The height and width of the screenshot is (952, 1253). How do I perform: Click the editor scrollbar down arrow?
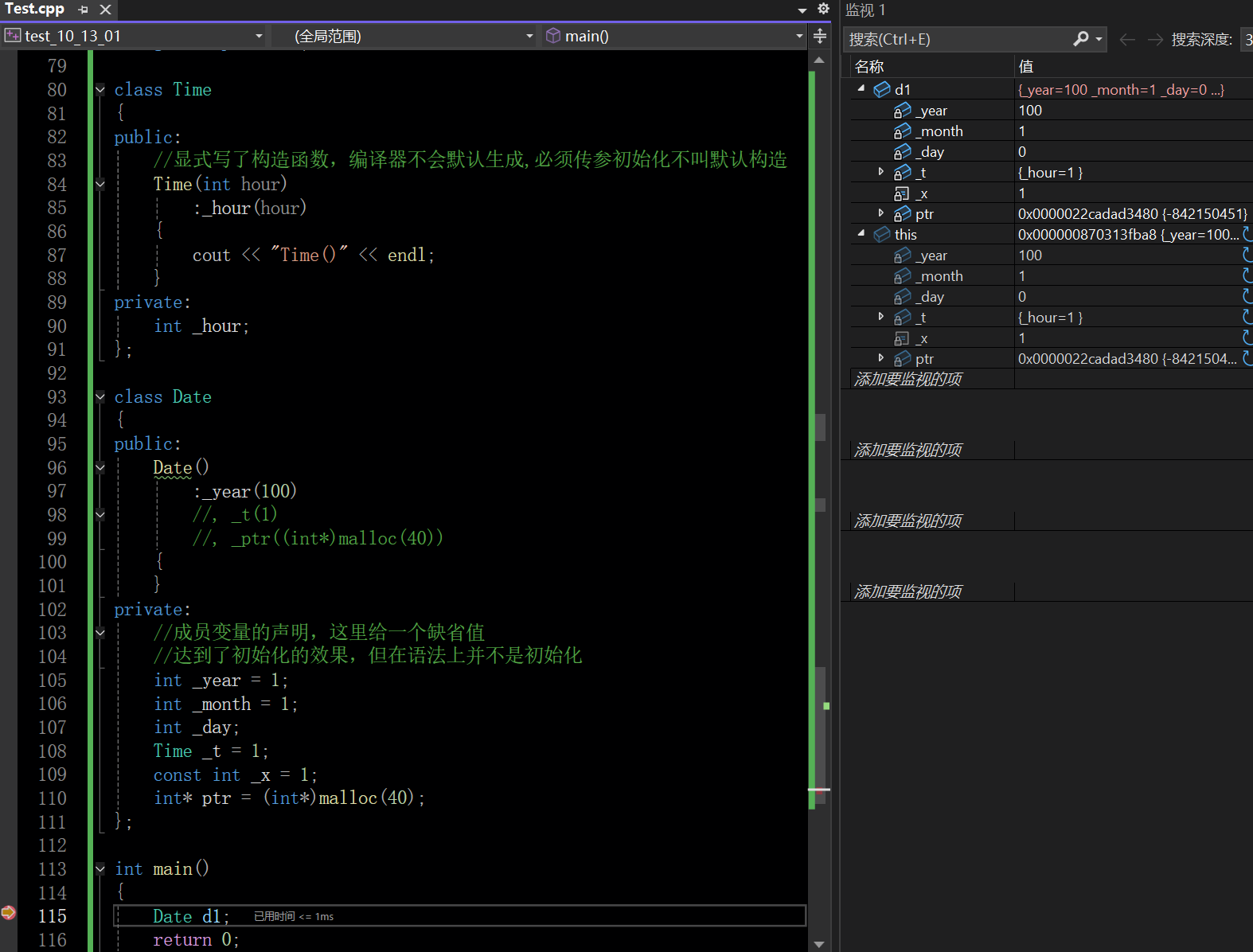click(819, 944)
